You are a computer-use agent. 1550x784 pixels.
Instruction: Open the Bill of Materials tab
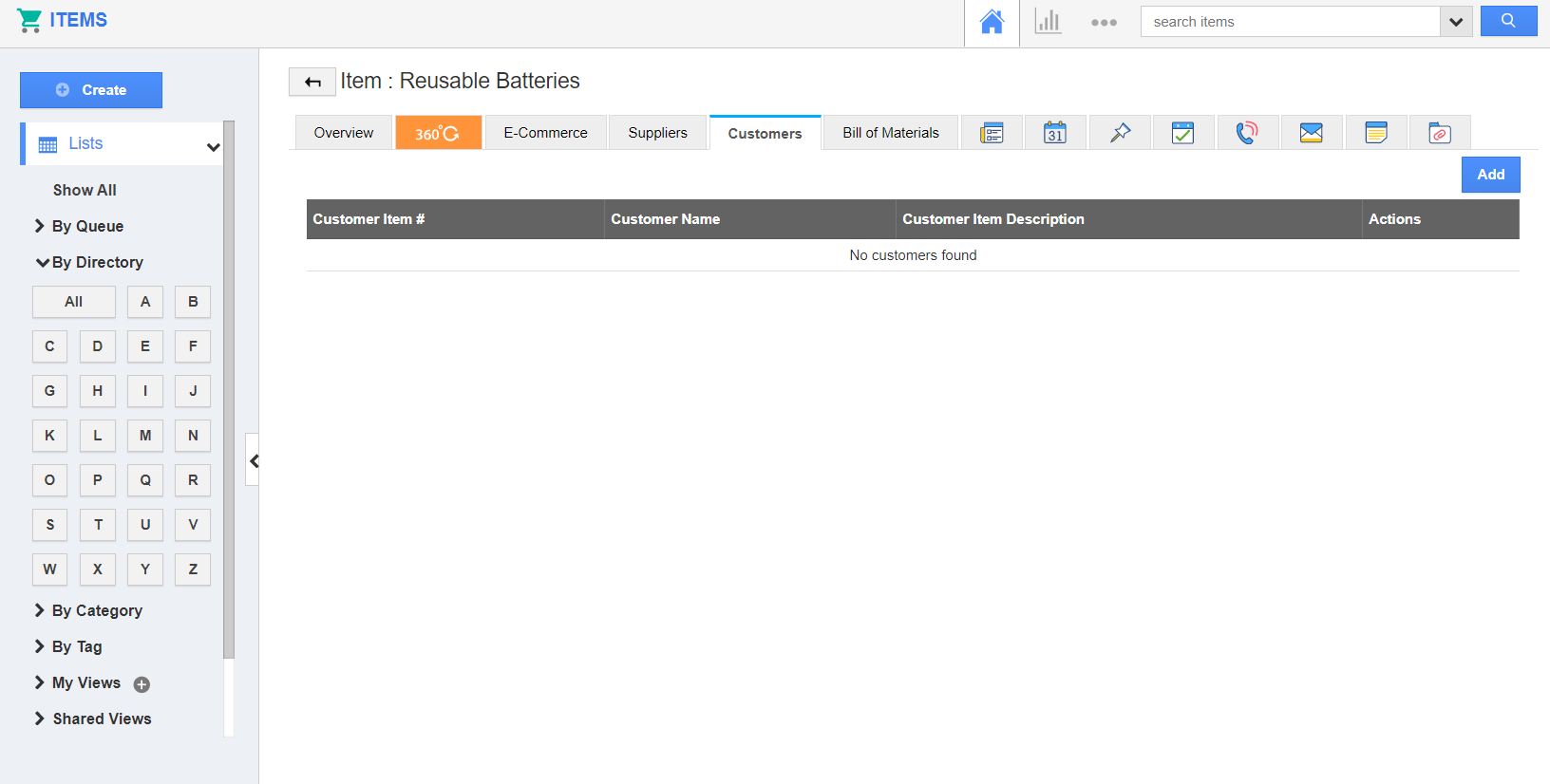(x=891, y=133)
